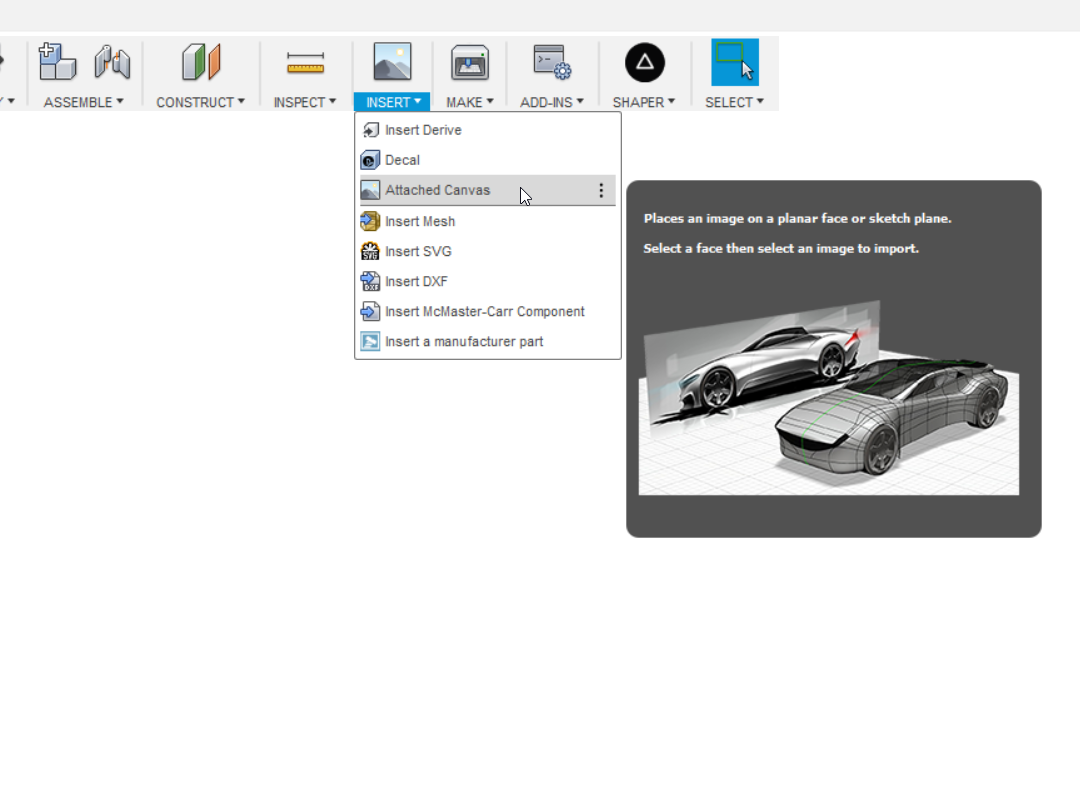Click the Add-ins scripts icon

pyautogui.click(x=552, y=62)
